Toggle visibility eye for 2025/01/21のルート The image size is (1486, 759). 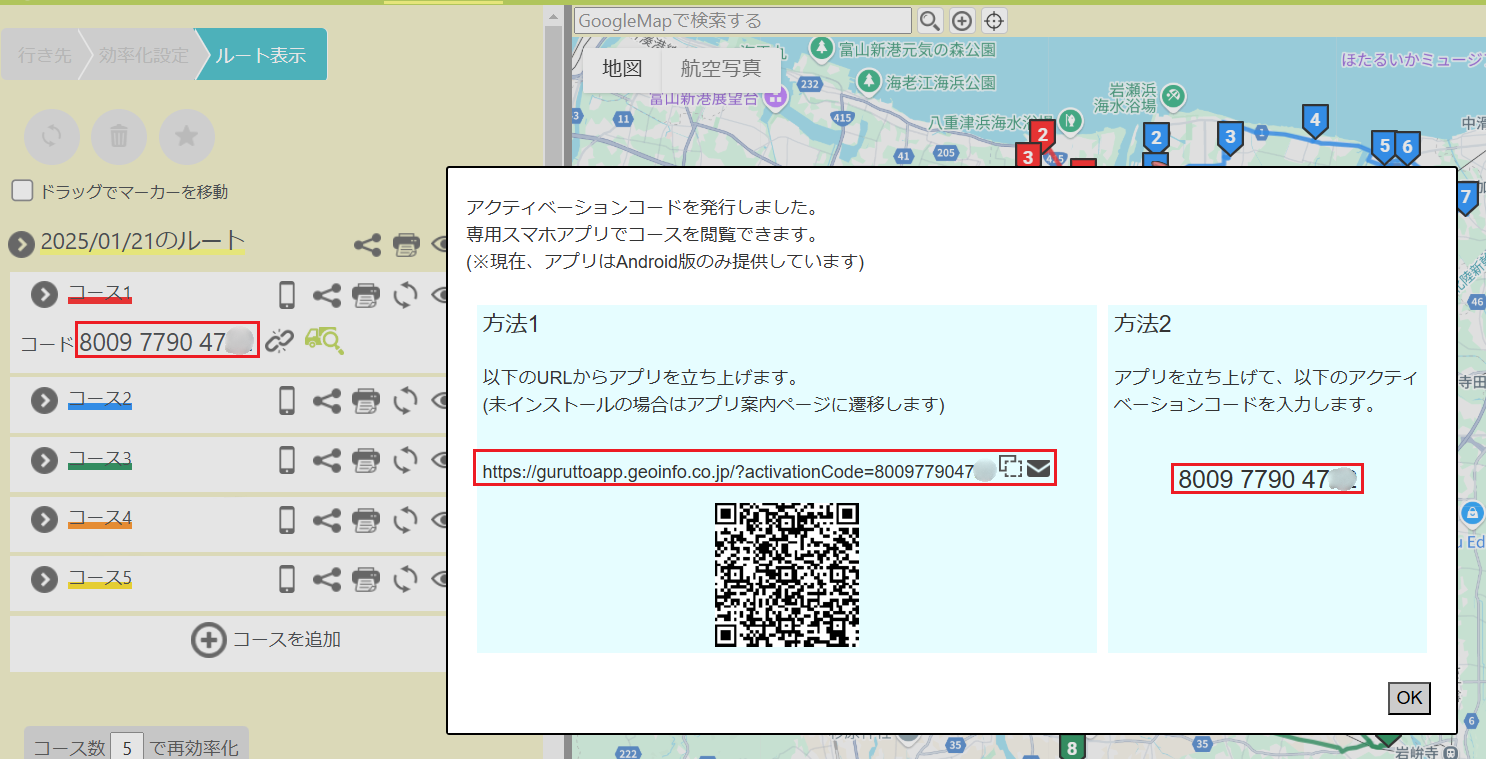click(439, 244)
